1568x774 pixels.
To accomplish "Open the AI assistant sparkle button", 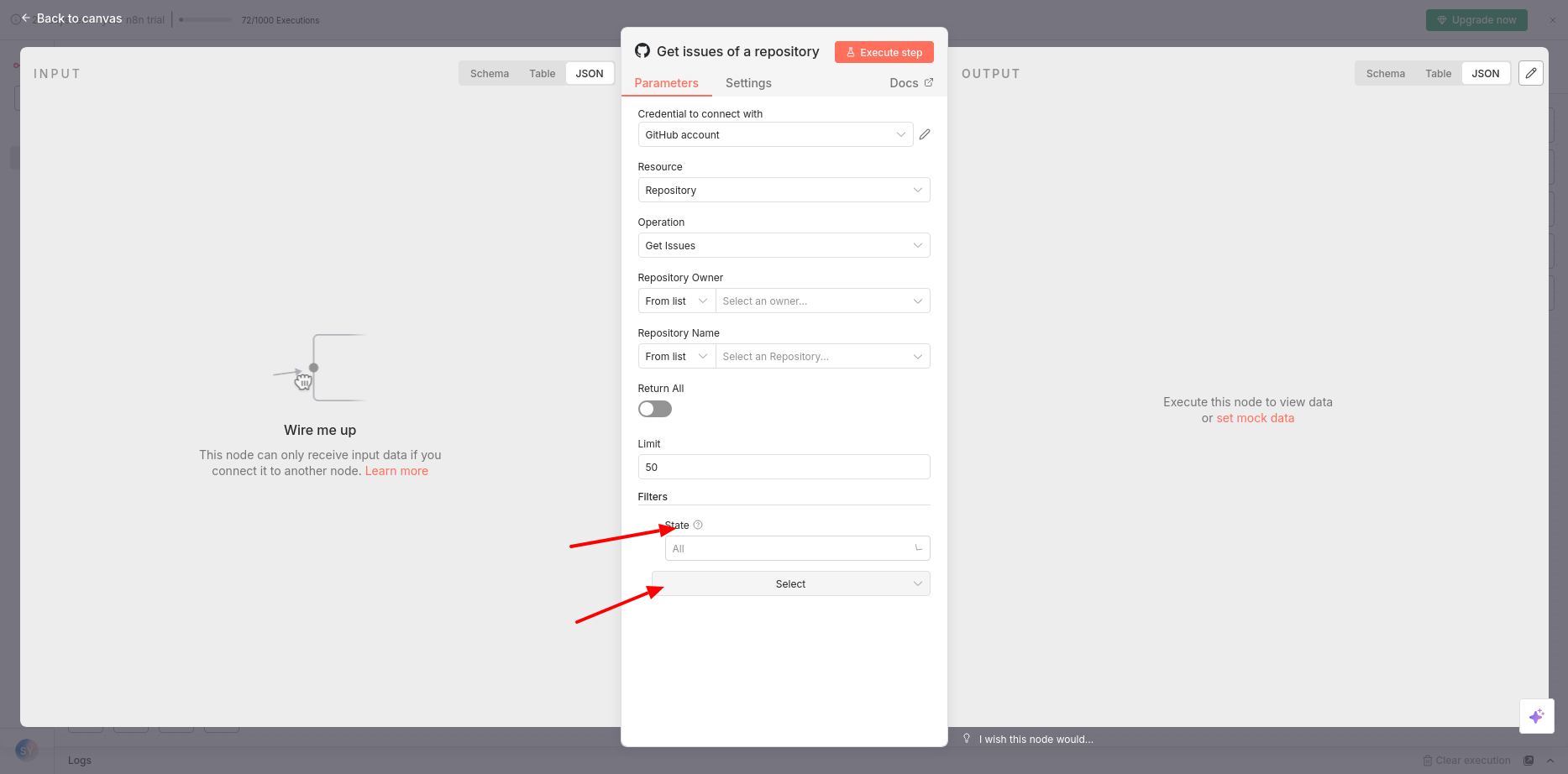I will tap(1537, 716).
